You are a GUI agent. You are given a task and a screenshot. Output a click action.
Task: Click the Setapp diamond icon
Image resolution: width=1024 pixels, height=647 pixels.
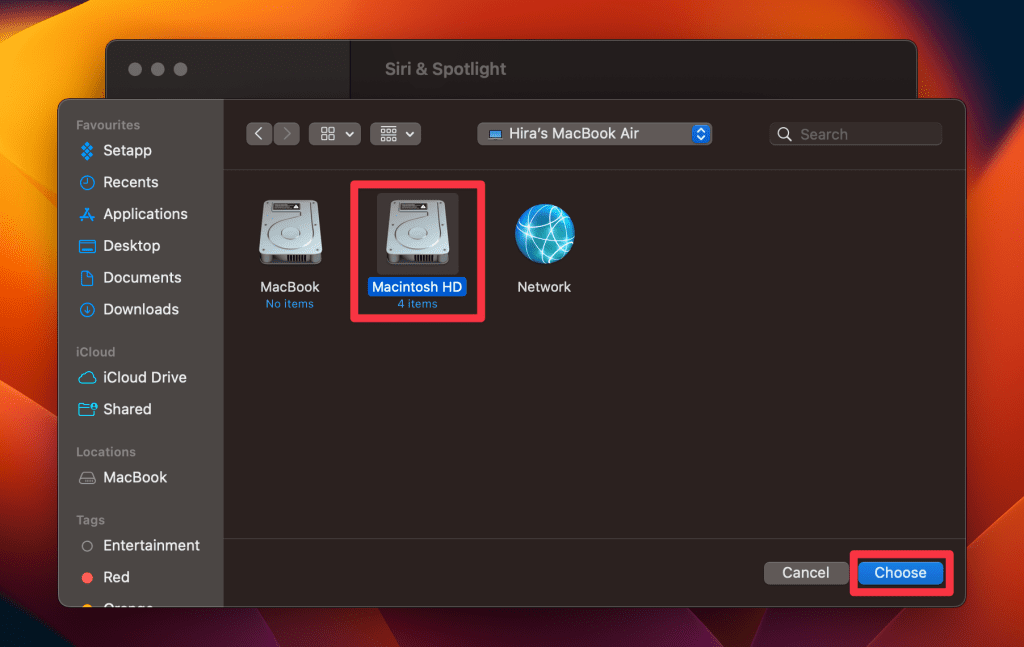(87, 151)
